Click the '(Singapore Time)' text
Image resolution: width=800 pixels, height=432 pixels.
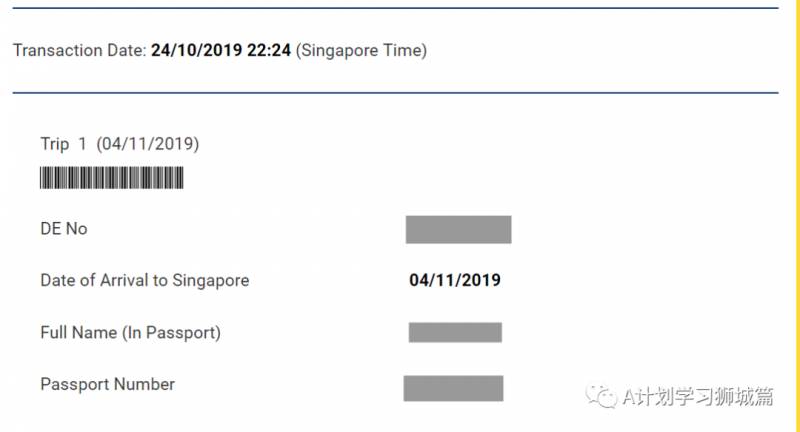[361, 50]
